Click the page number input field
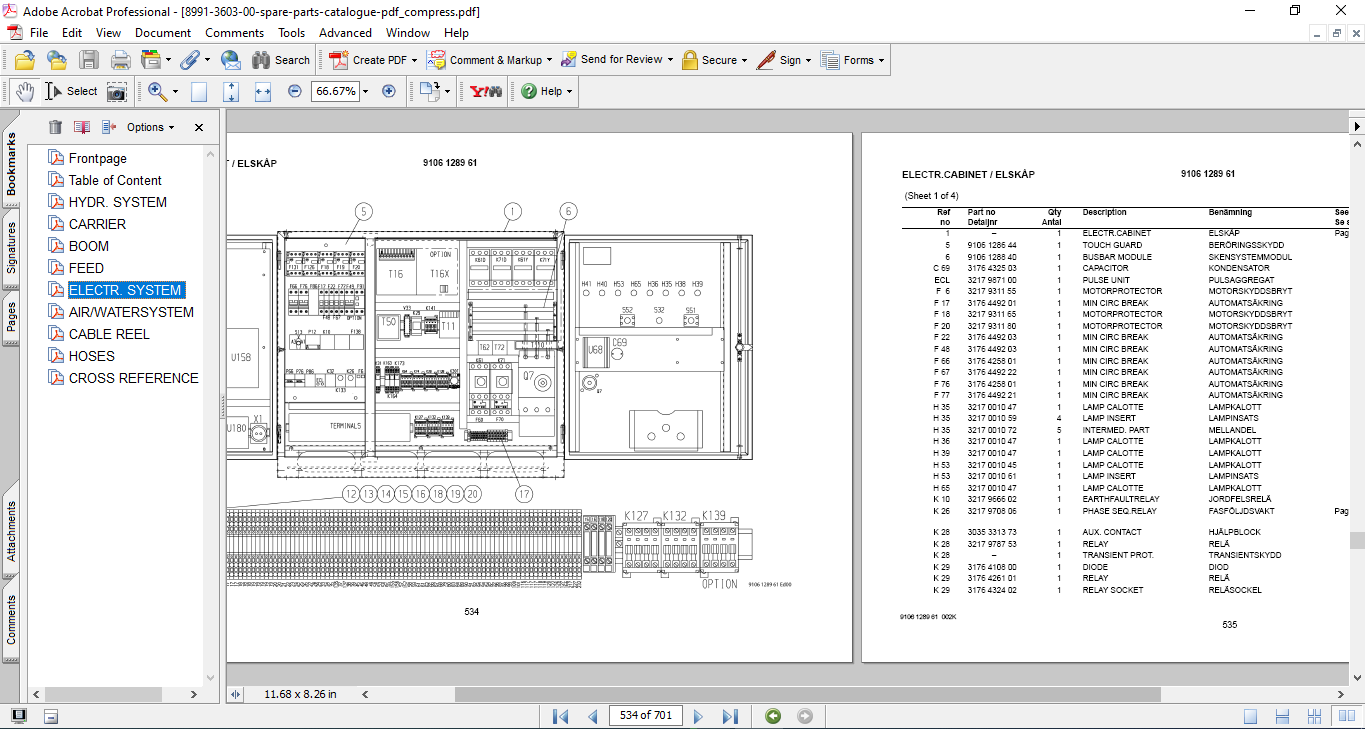Viewport: 1365px width, 729px height. [x=645, y=716]
